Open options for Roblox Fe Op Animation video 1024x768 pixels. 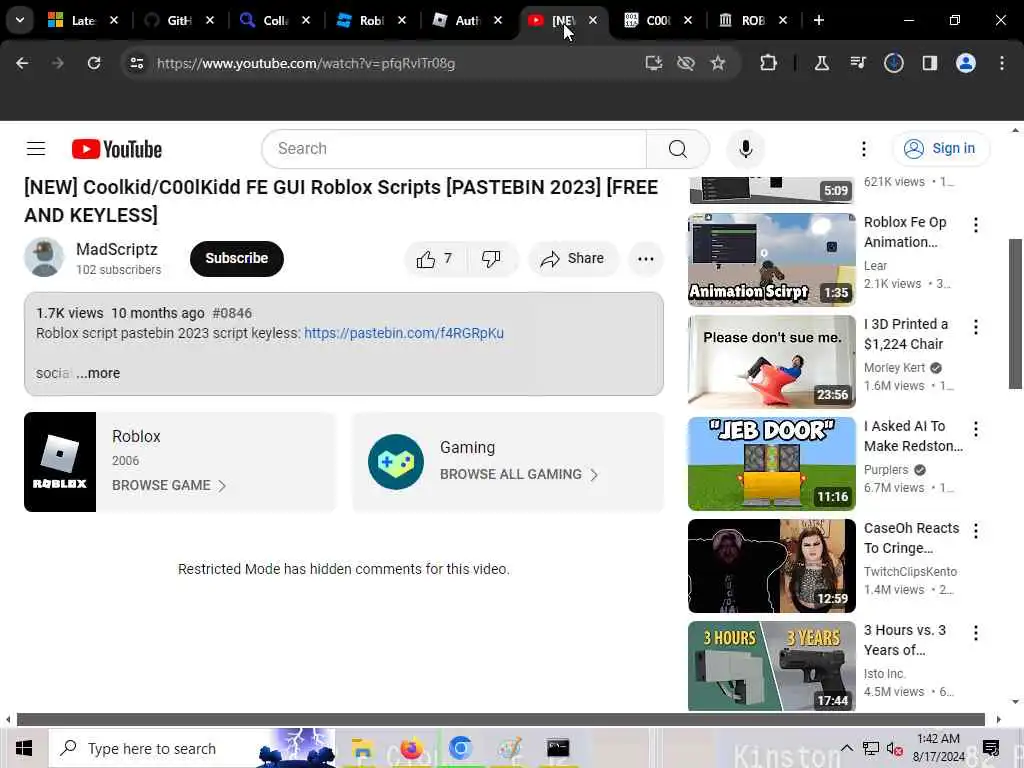click(976, 225)
